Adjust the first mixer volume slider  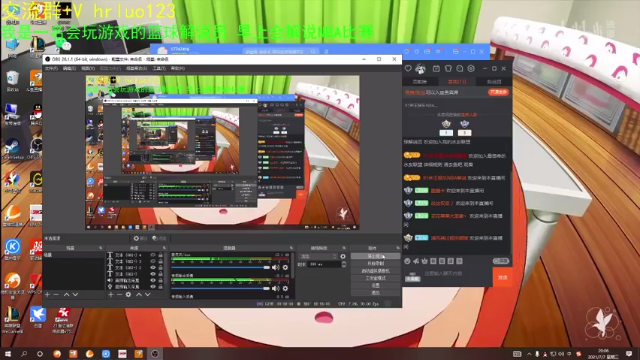221,267
